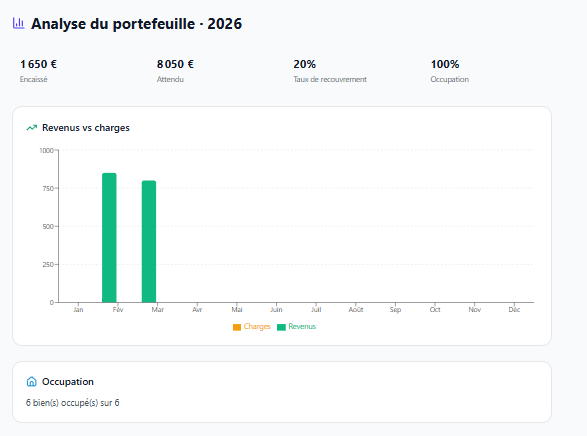587x436 pixels.
Task: Click the "Taux de recouvrement" label
Action: [x=330, y=79]
